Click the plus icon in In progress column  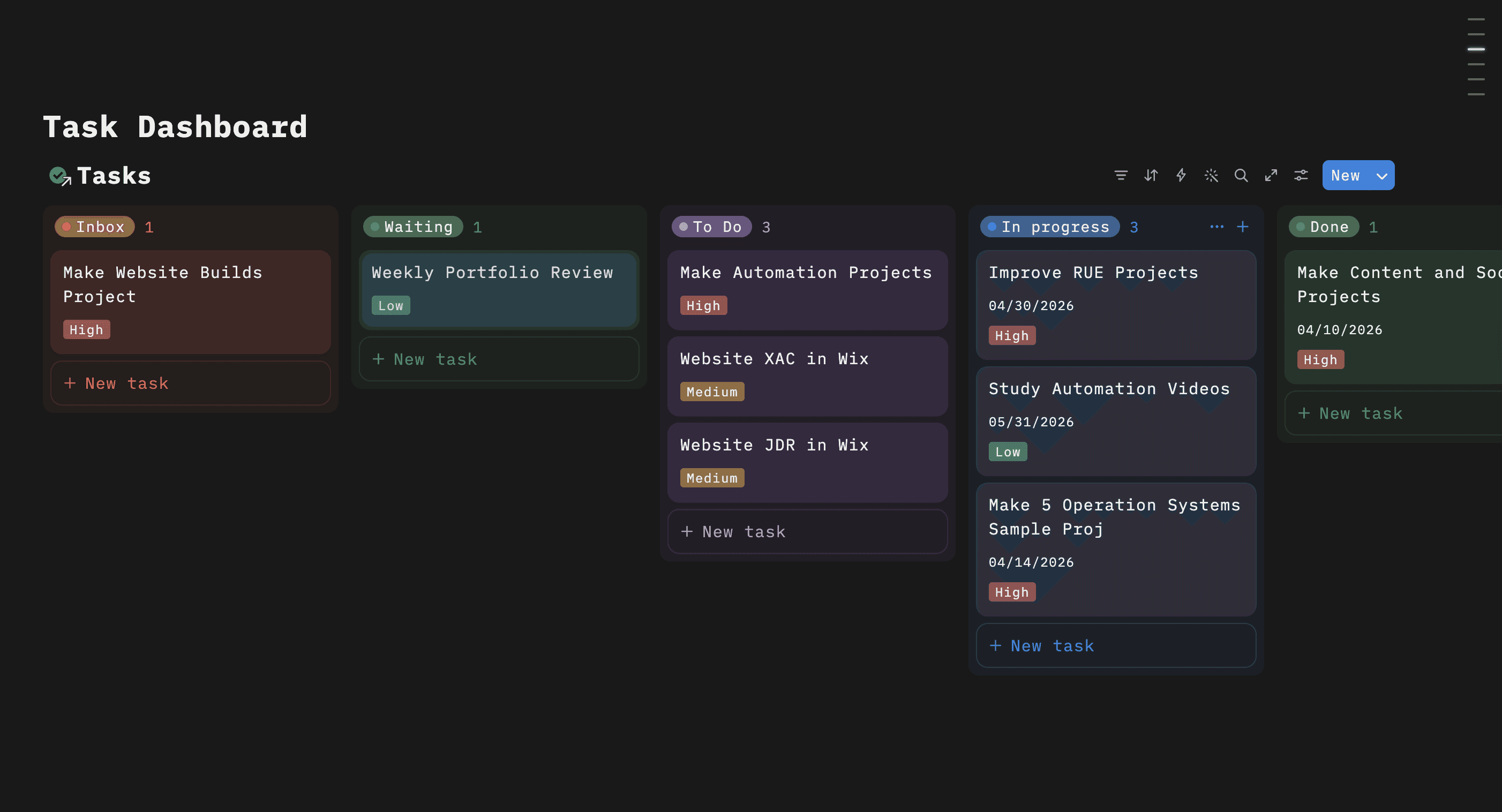point(1243,227)
